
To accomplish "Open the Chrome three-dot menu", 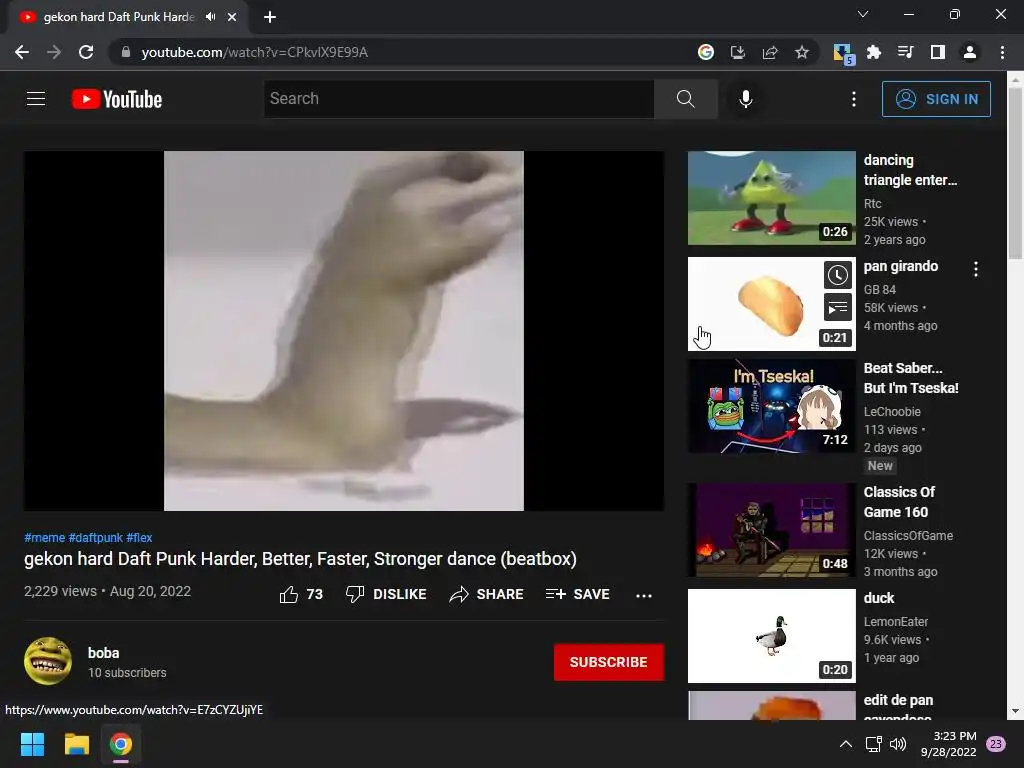I will 1002,52.
